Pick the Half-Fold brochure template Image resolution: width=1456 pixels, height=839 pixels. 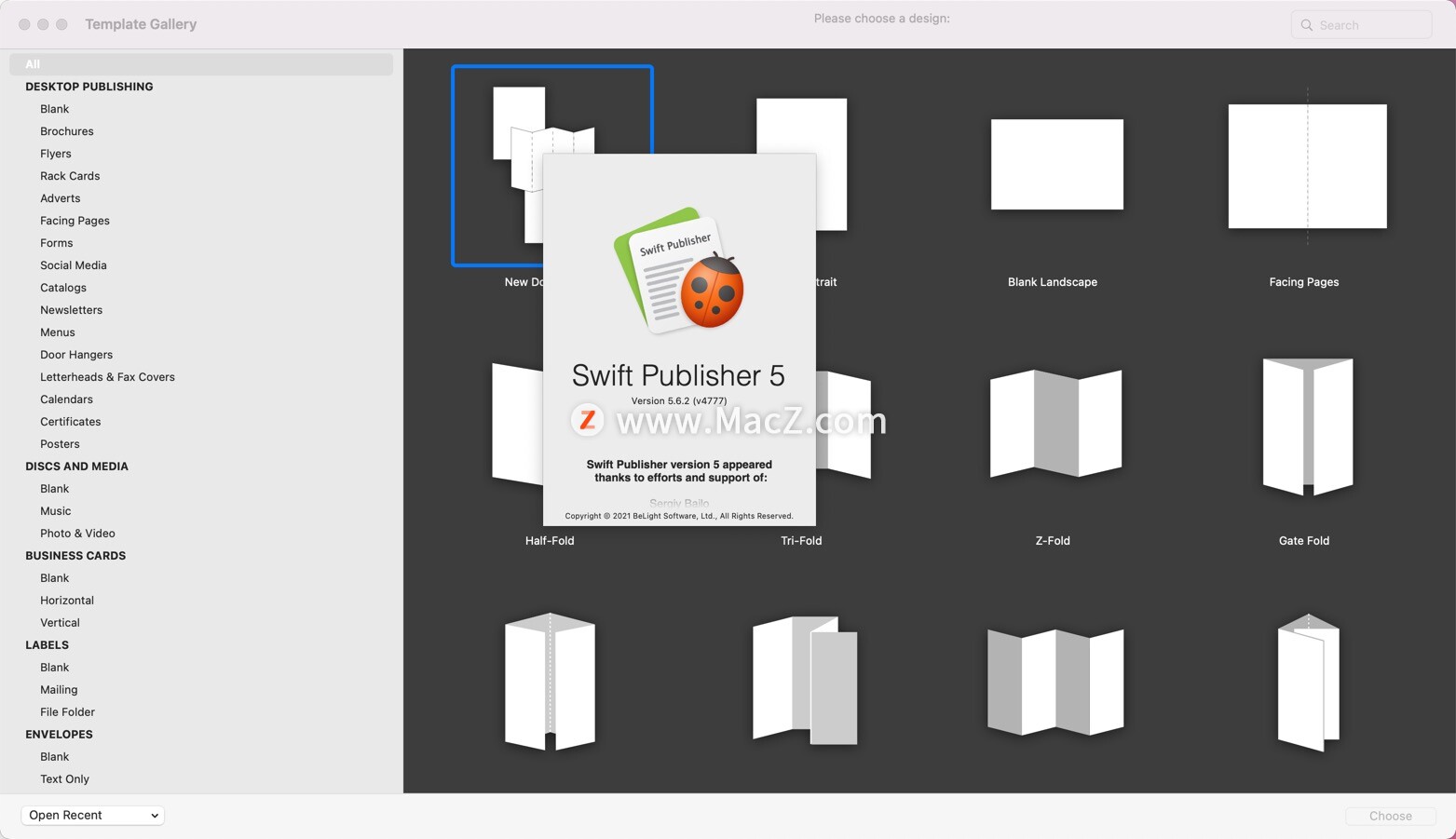tap(517, 425)
